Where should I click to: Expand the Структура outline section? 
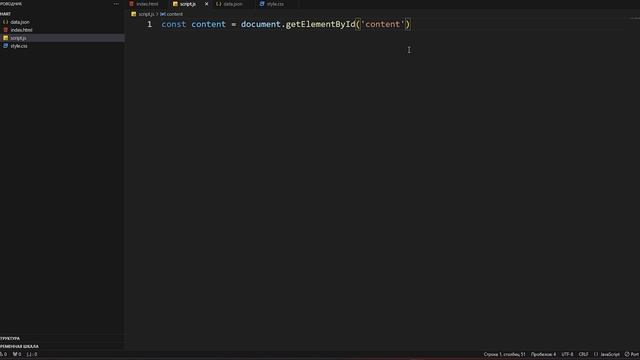tap(62, 338)
